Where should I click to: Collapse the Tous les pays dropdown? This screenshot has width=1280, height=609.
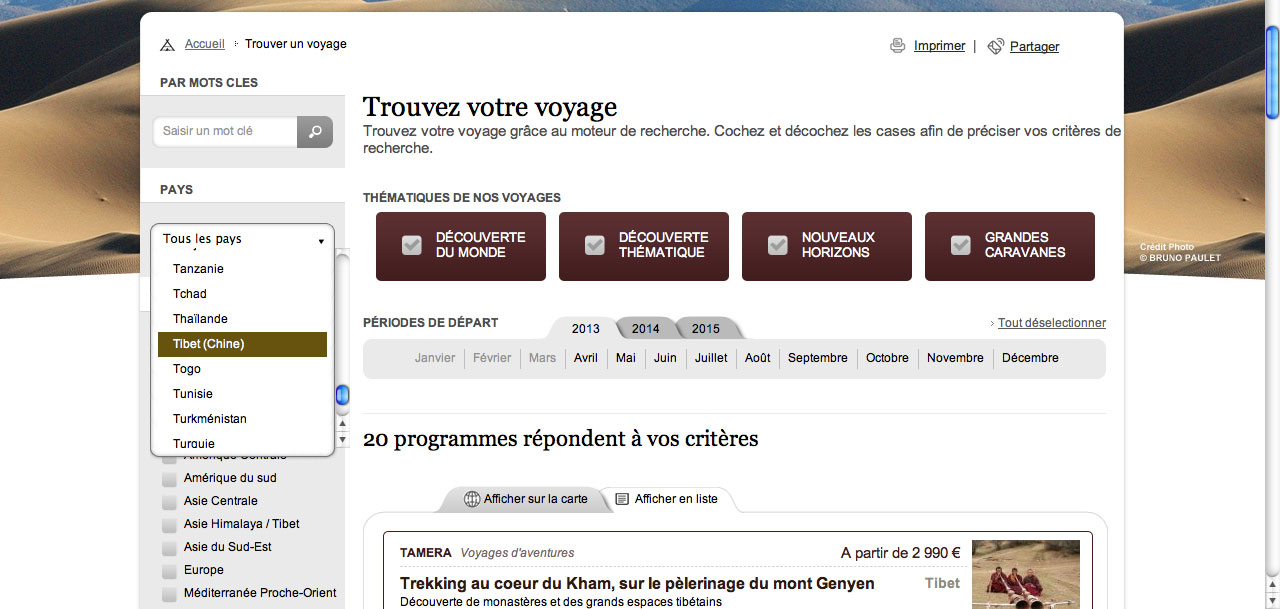[242, 239]
